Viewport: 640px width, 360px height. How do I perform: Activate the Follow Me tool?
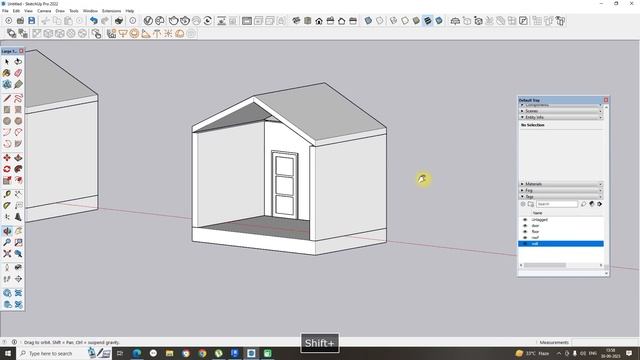click(x=18, y=169)
